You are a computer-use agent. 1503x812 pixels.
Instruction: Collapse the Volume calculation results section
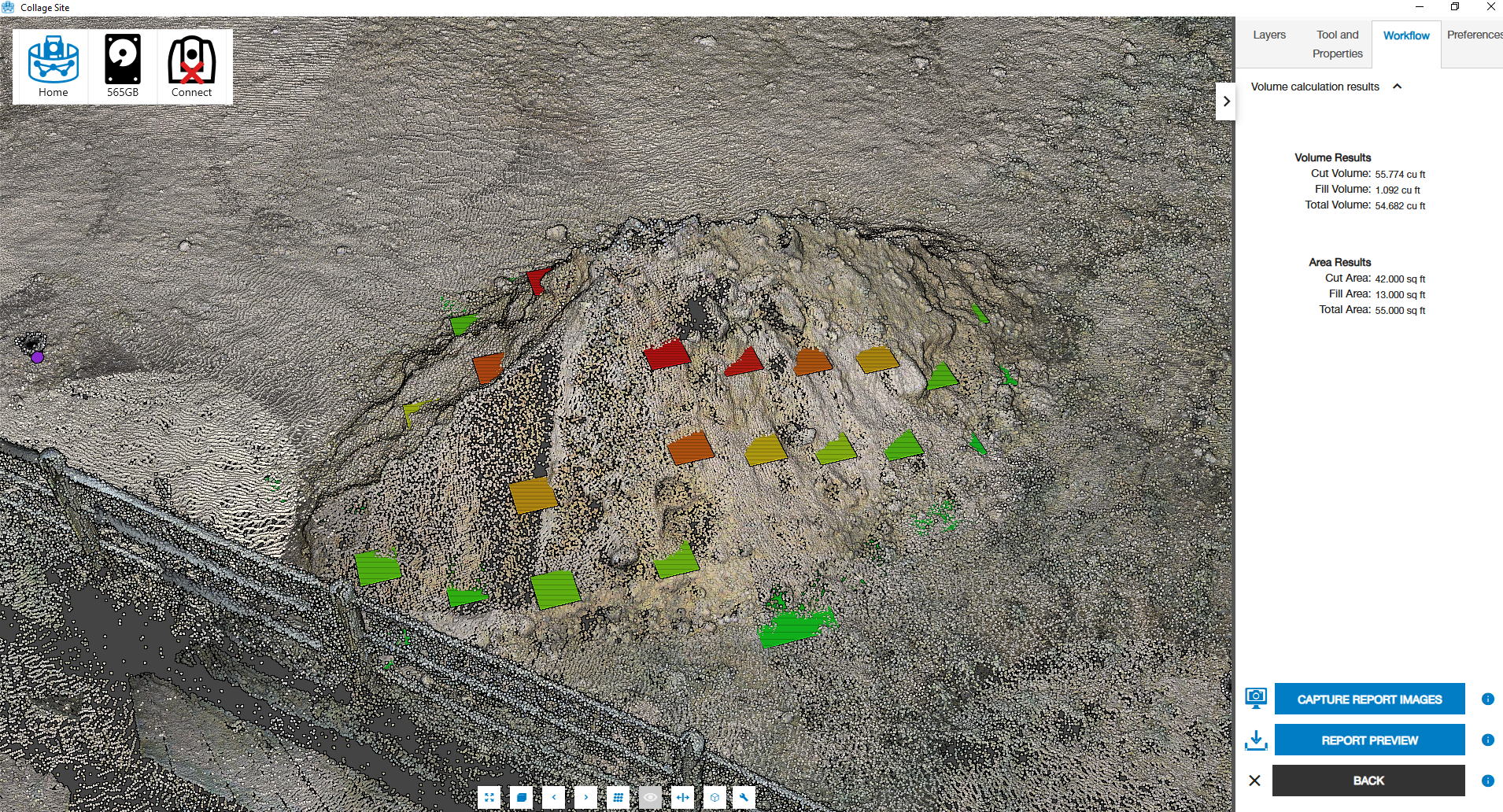tap(1398, 87)
